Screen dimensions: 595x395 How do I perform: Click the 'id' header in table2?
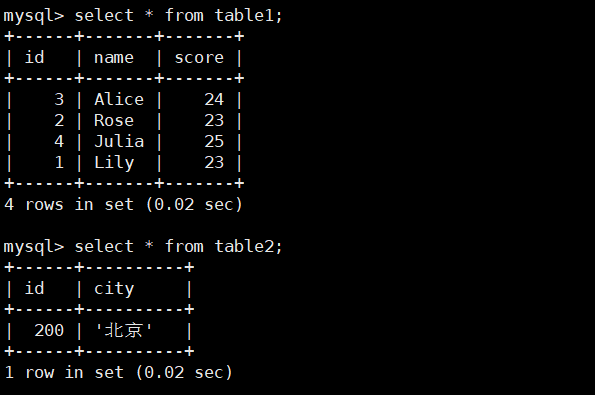35,288
